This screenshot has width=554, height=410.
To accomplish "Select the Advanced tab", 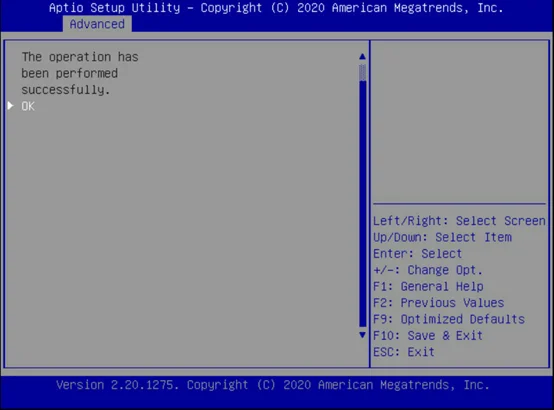I will tap(97, 24).
